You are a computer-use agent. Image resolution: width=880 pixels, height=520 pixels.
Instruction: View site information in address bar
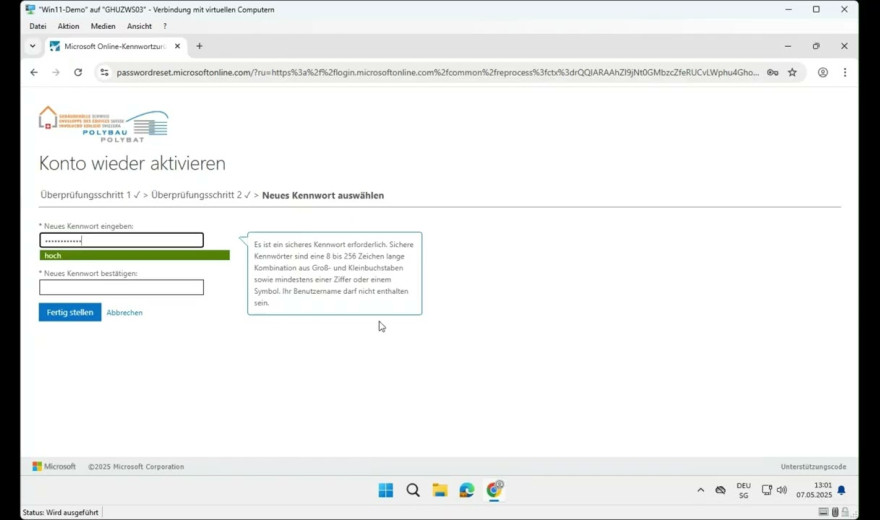point(103,73)
